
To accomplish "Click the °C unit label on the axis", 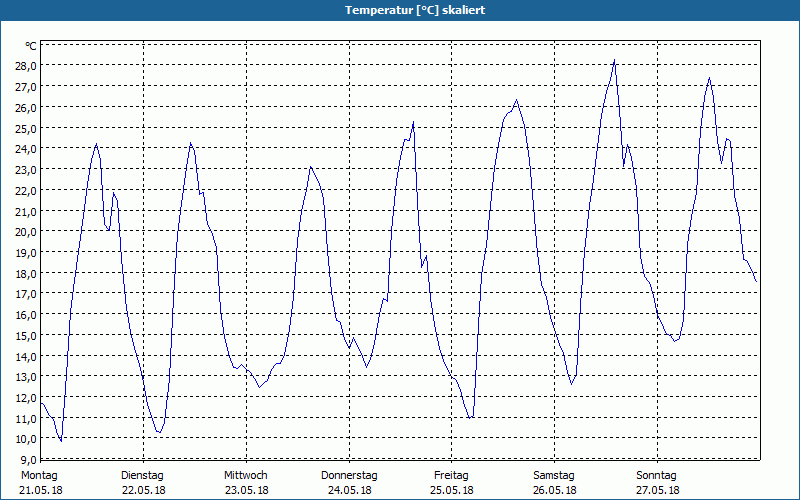I will point(31,46).
